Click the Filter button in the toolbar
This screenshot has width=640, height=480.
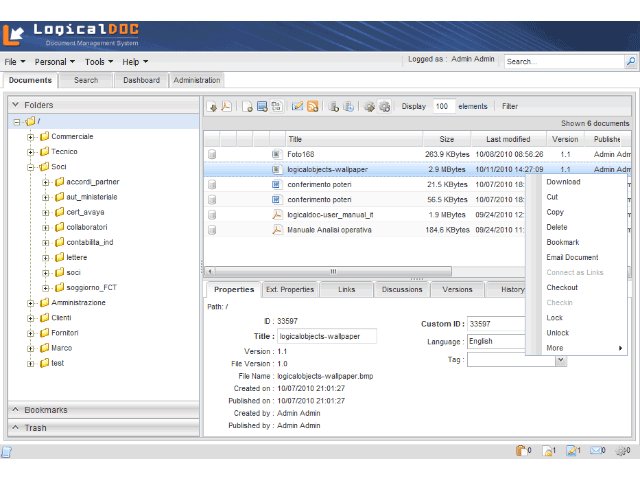[x=510, y=106]
